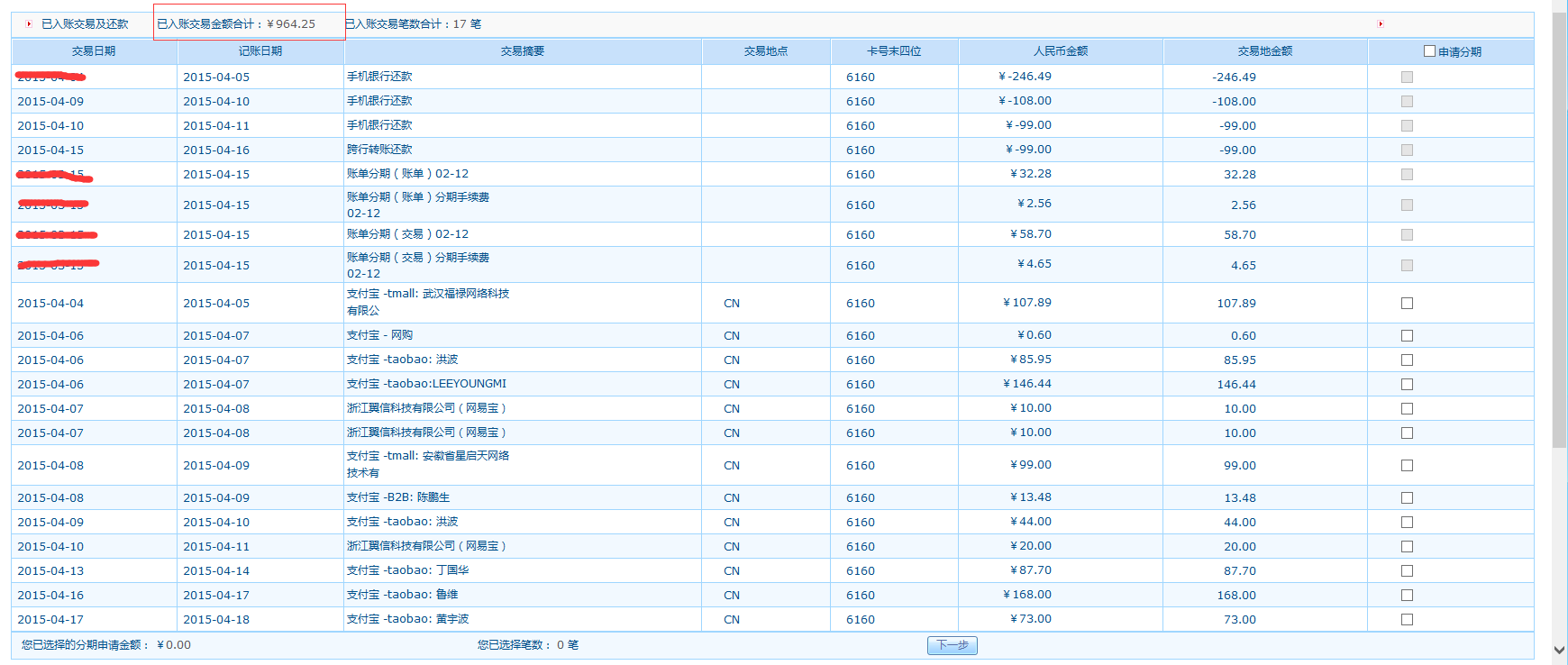This screenshot has width=1568, height=665.
Task: Tick the checkbox for the ¥85.95 transaction
Action: click(1407, 360)
